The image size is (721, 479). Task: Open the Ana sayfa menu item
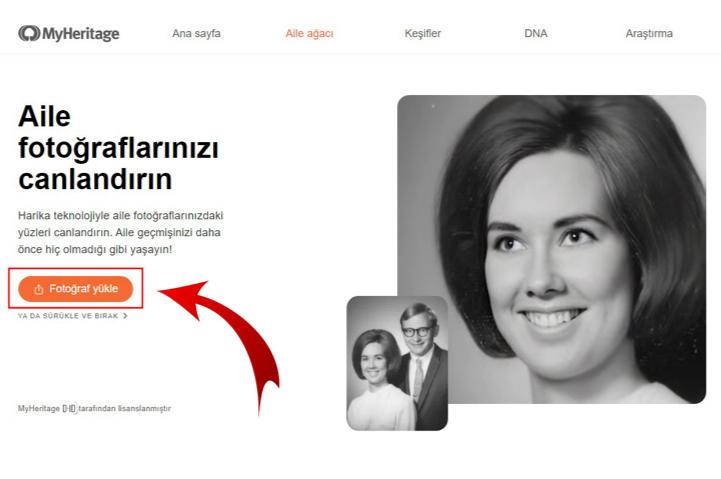tap(196, 34)
